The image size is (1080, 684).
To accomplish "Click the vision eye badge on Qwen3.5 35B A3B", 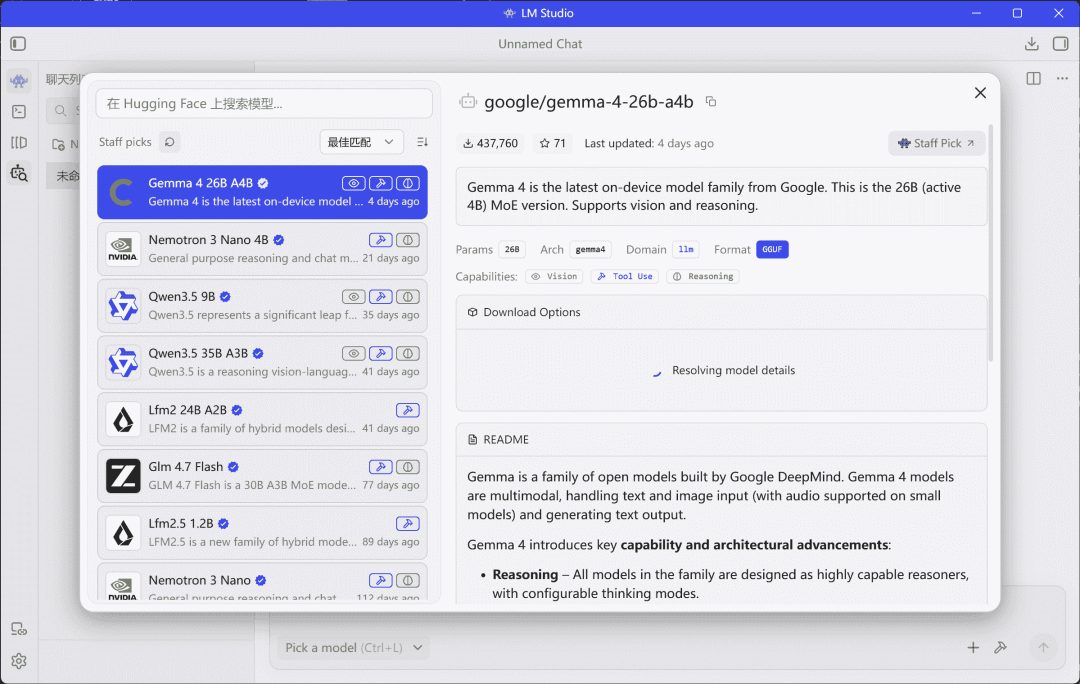I will [353, 353].
